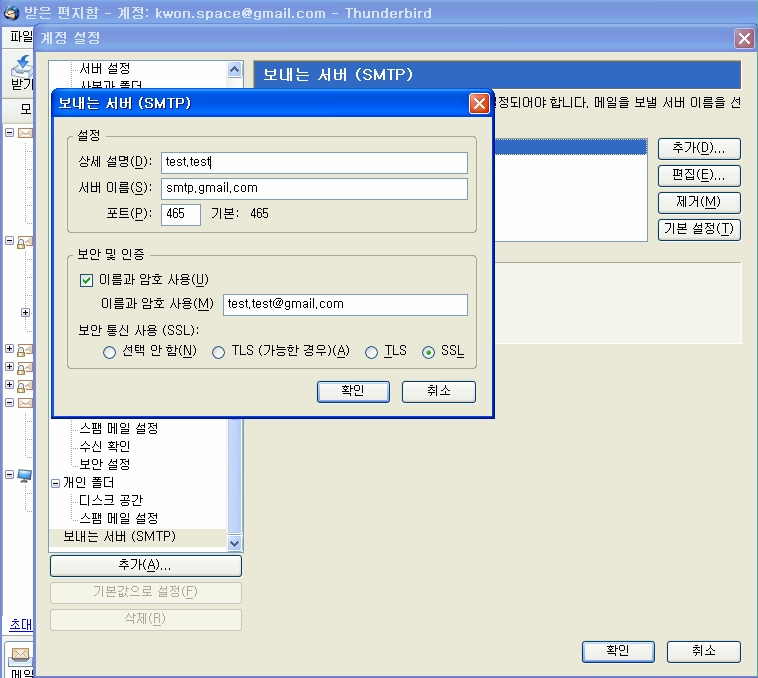Click the 추가(A)... account button
Screen dimensions: 758x678
146,565
